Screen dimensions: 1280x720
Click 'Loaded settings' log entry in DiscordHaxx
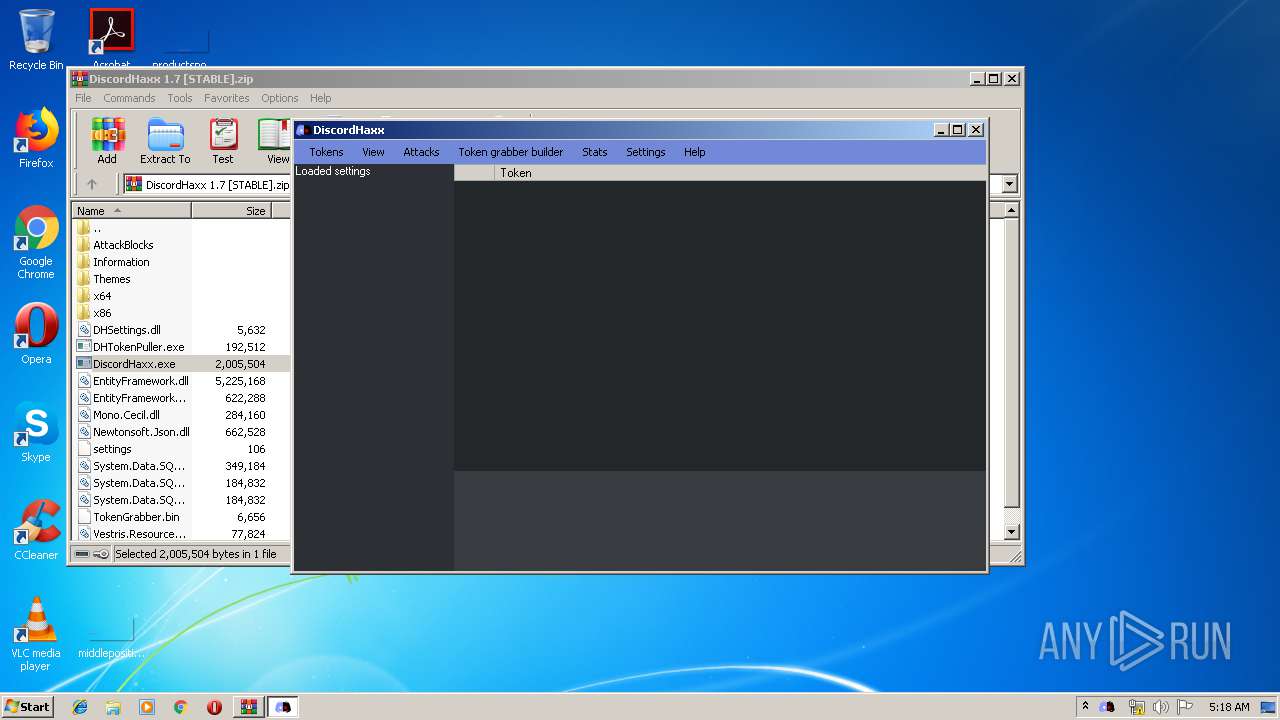point(333,171)
